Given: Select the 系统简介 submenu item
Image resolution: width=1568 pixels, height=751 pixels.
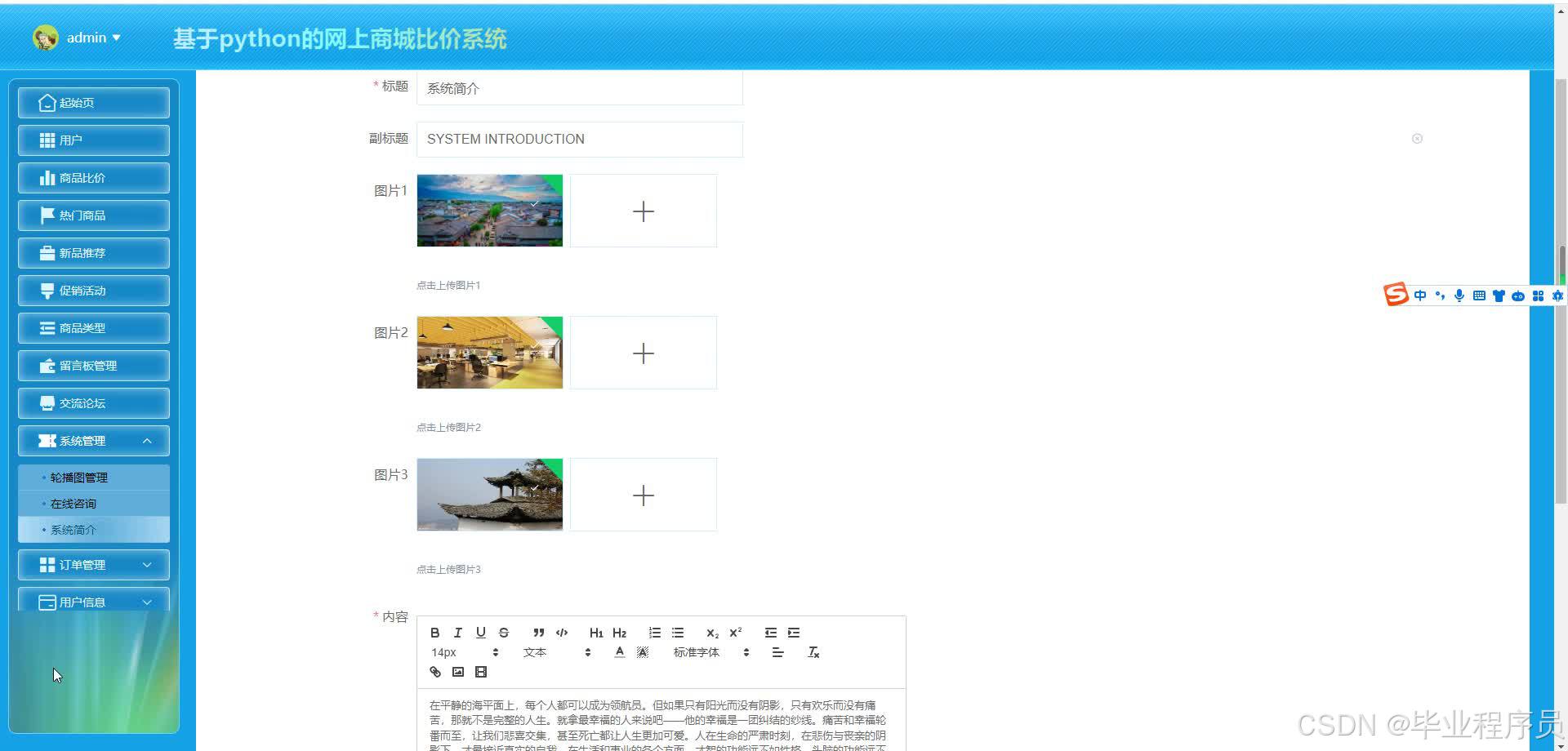Looking at the screenshot, I should pos(94,530).
